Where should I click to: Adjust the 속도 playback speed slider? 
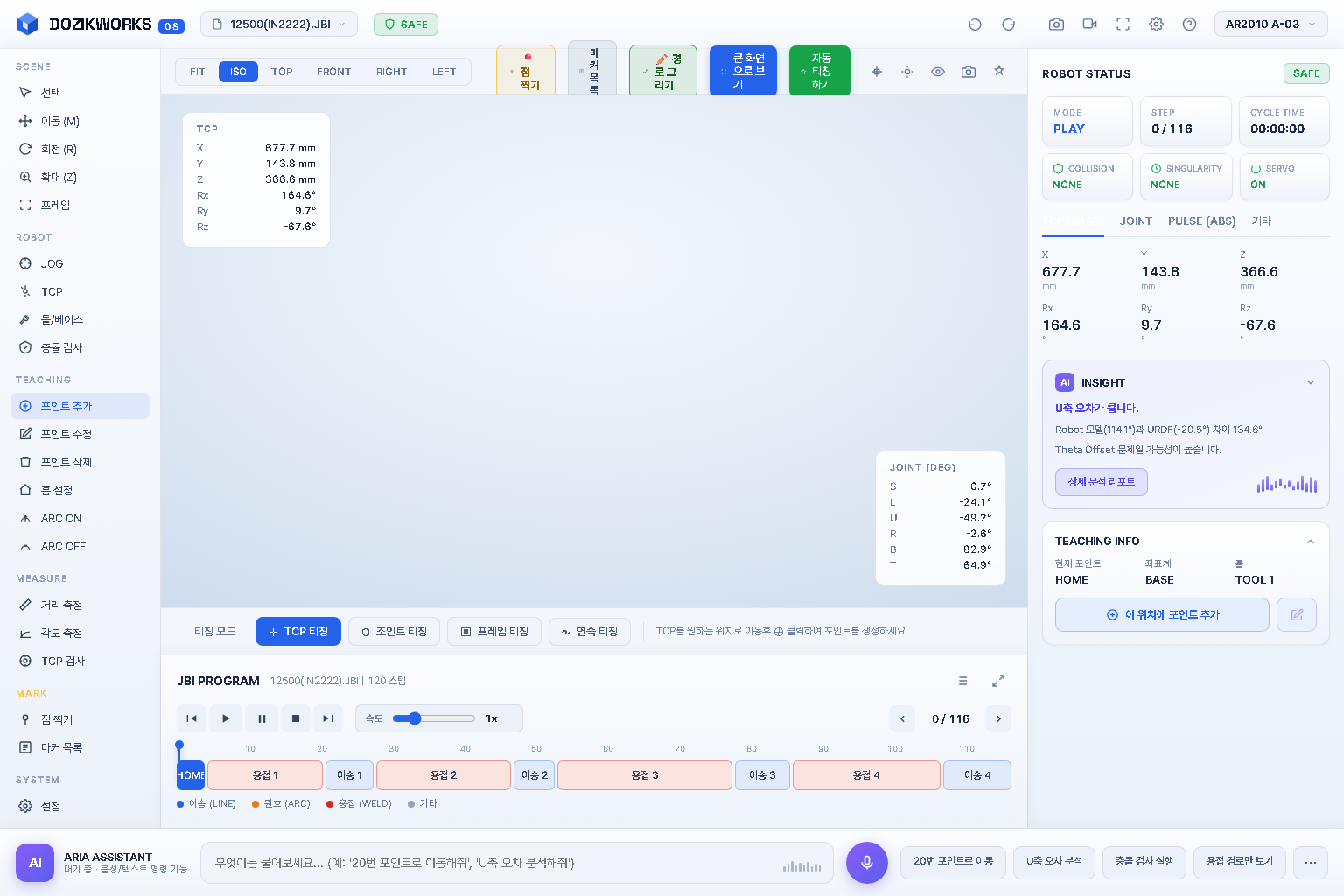[434, 718]
